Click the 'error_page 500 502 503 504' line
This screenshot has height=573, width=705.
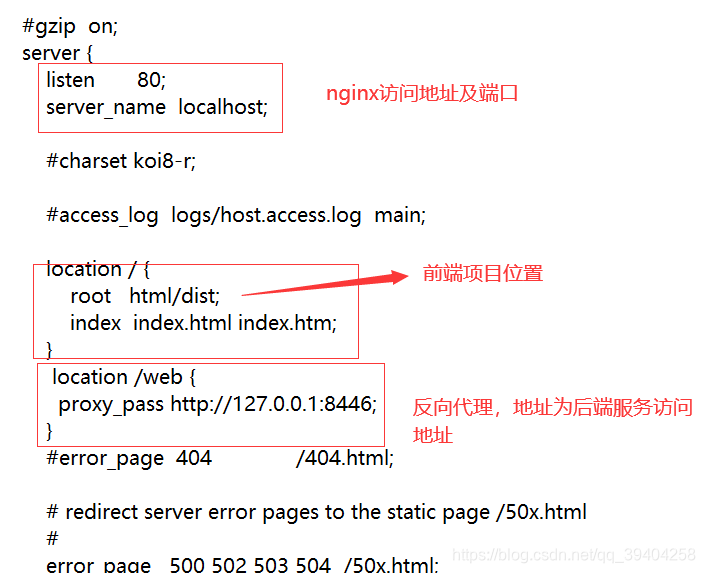(x=242, y=565)
